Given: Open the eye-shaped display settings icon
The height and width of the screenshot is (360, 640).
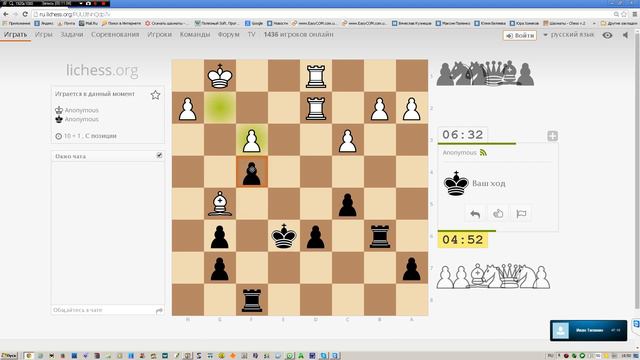Looking at the screenshot, I should pyautogui.click(x=607, y=35).
